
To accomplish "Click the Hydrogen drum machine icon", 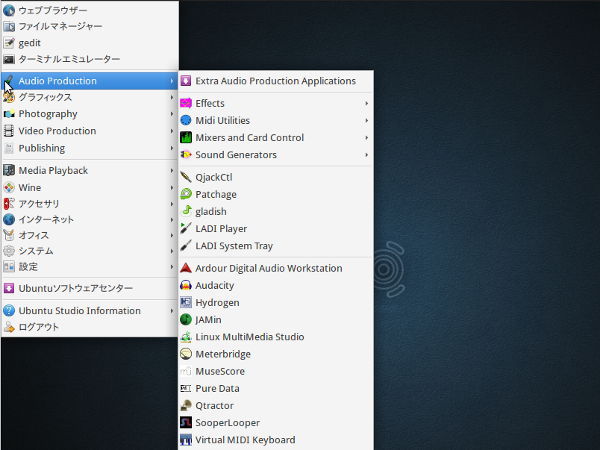I will 186,302.
